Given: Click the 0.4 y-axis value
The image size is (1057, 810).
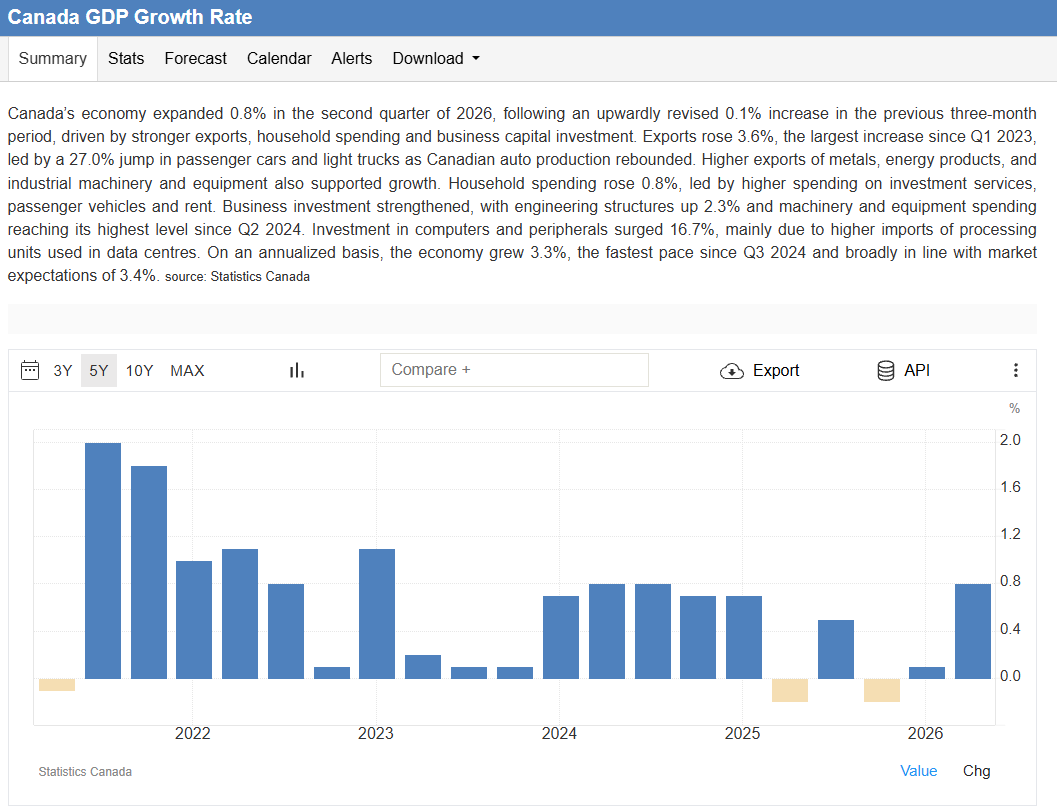Looking at the screenshot, I should 1010,629.
